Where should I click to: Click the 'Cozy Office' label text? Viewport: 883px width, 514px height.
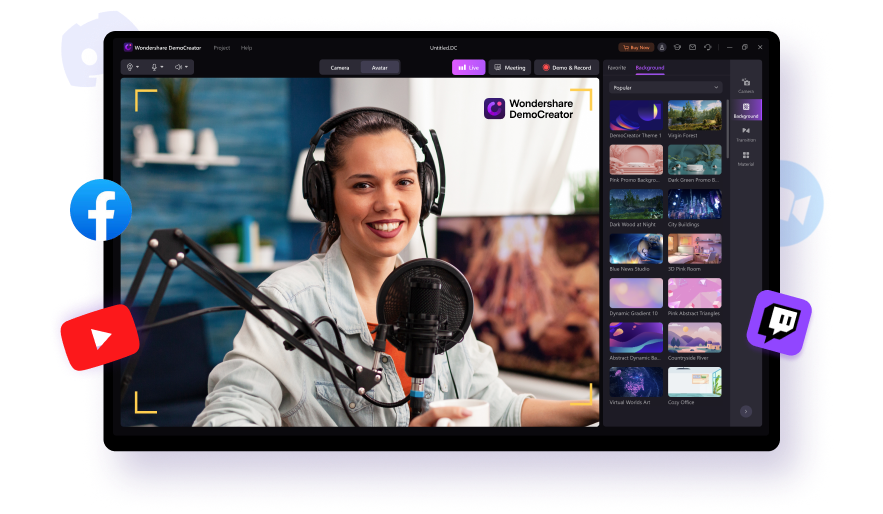point(681,403)
